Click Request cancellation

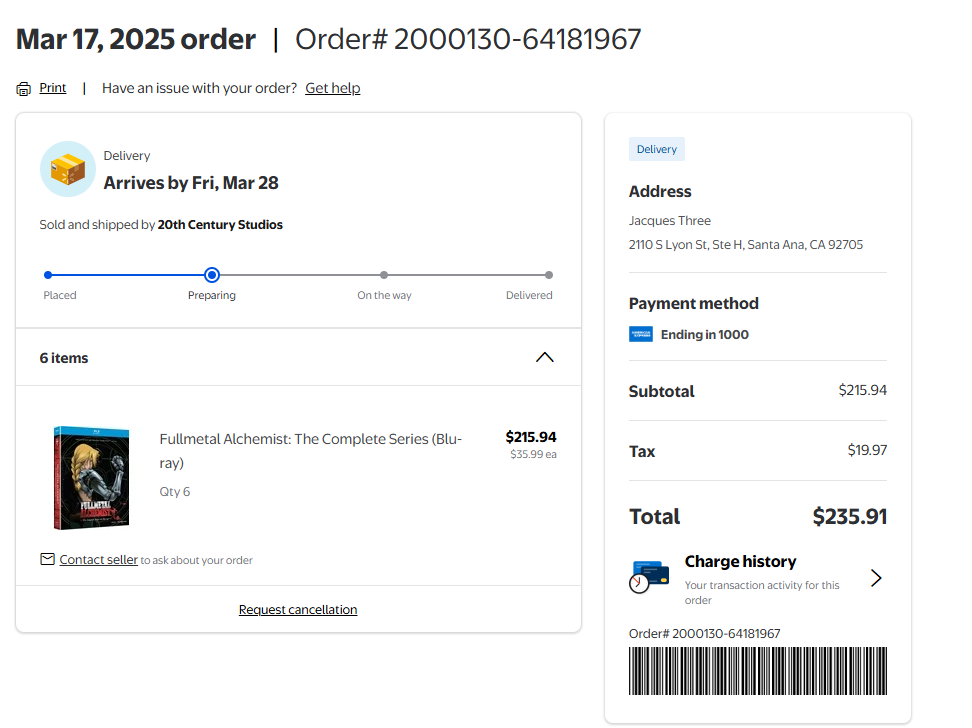pos(298,610)
